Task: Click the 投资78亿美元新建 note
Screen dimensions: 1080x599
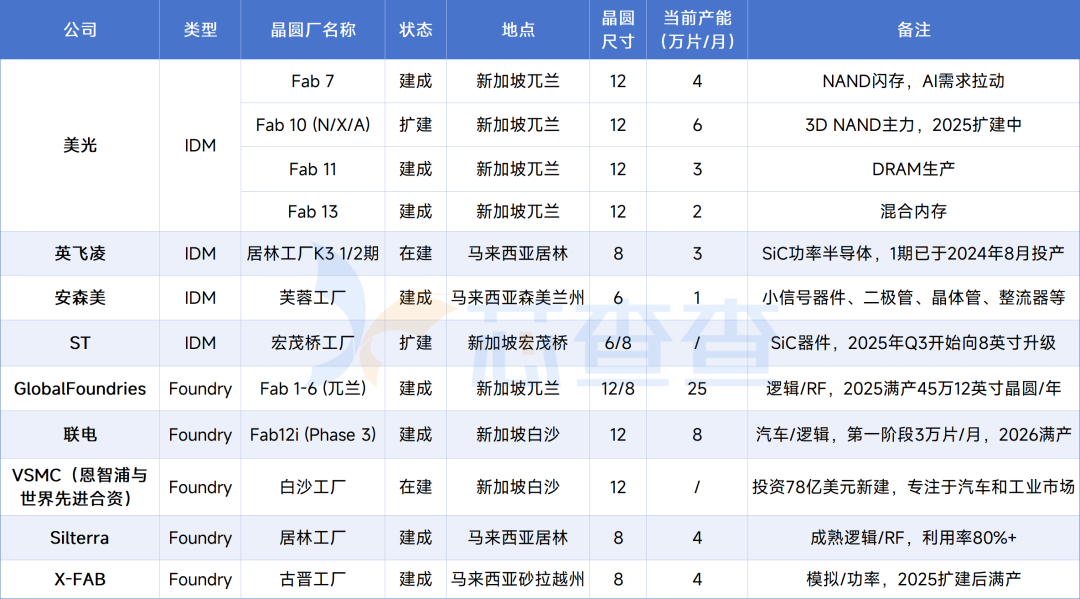Action: 913,487
